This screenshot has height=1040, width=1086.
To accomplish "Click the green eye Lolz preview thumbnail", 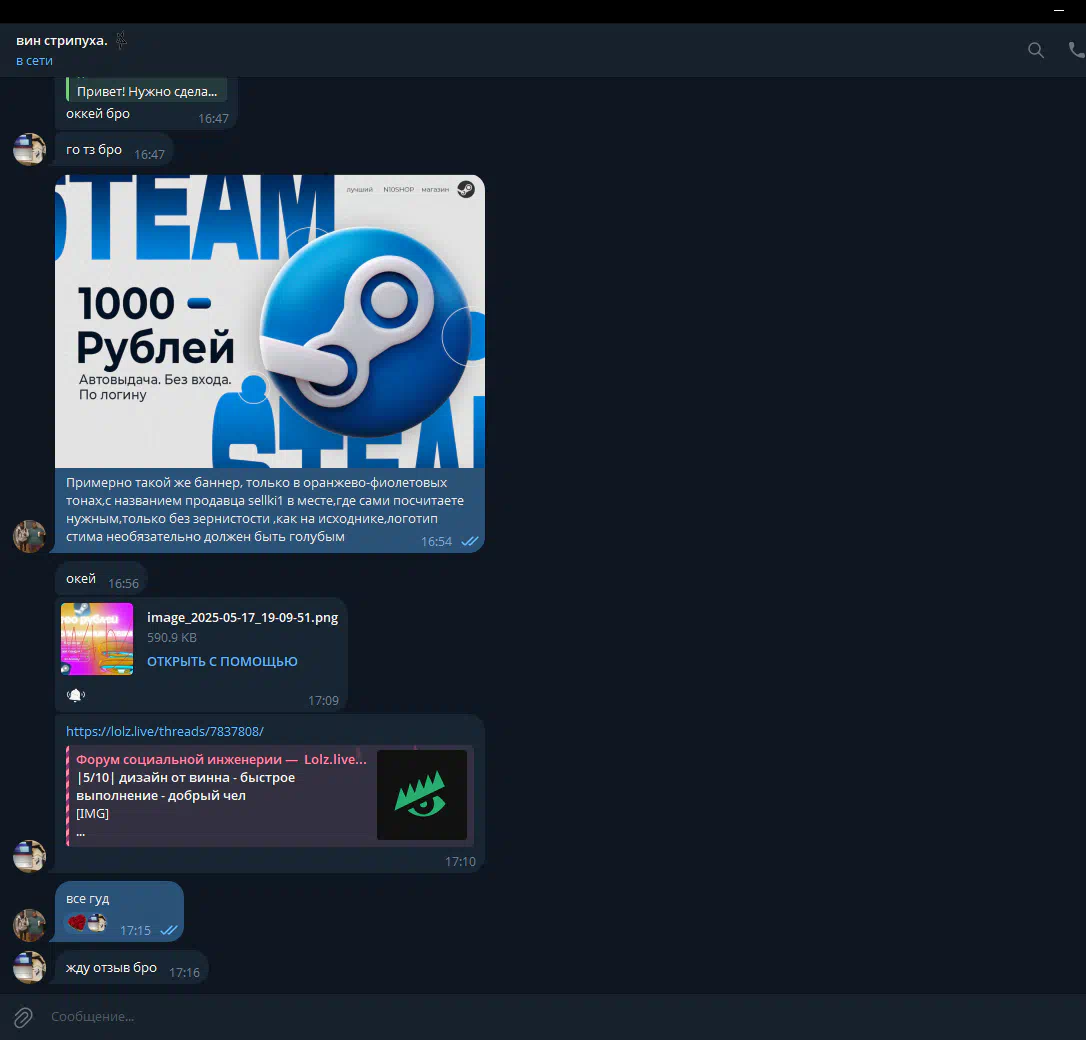I will (x=422, y=795).
